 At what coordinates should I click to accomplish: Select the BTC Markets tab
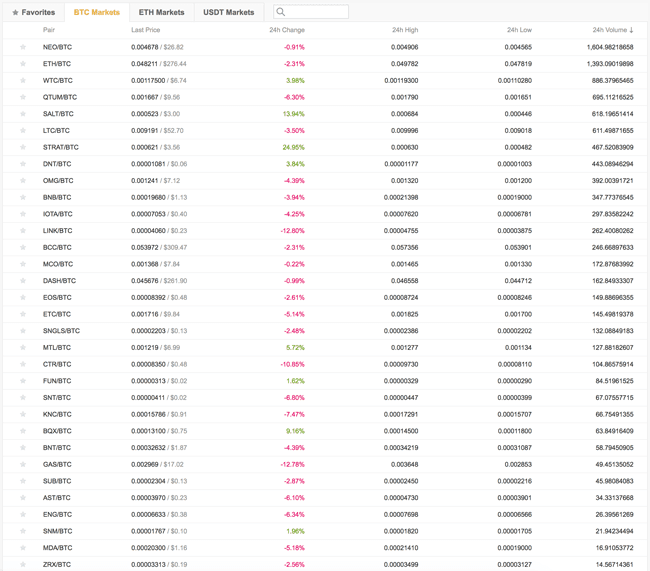pos(97,12)
